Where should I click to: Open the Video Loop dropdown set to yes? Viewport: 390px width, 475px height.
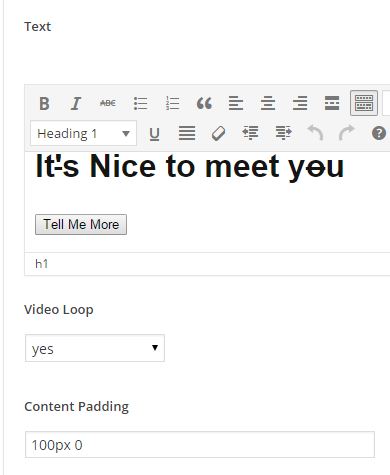pos(95,348)
